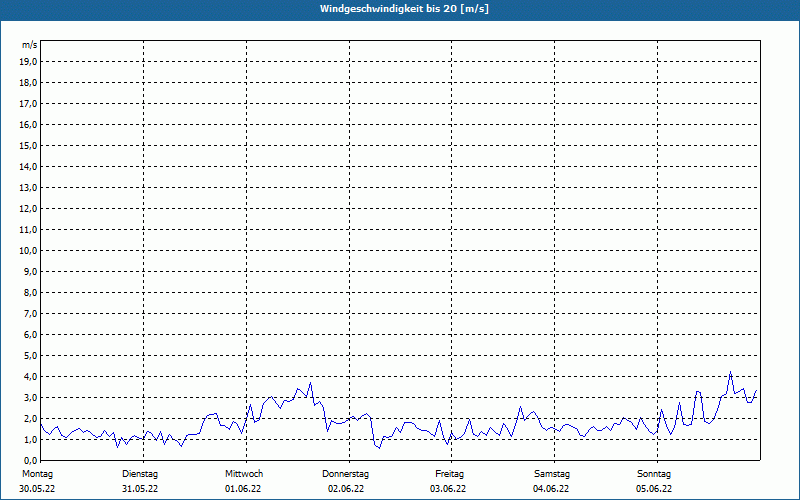The height and width of the screenshot is (500, 800).
Task: Select the 'Sonntag' day label
Action: (x=654, y=474)
